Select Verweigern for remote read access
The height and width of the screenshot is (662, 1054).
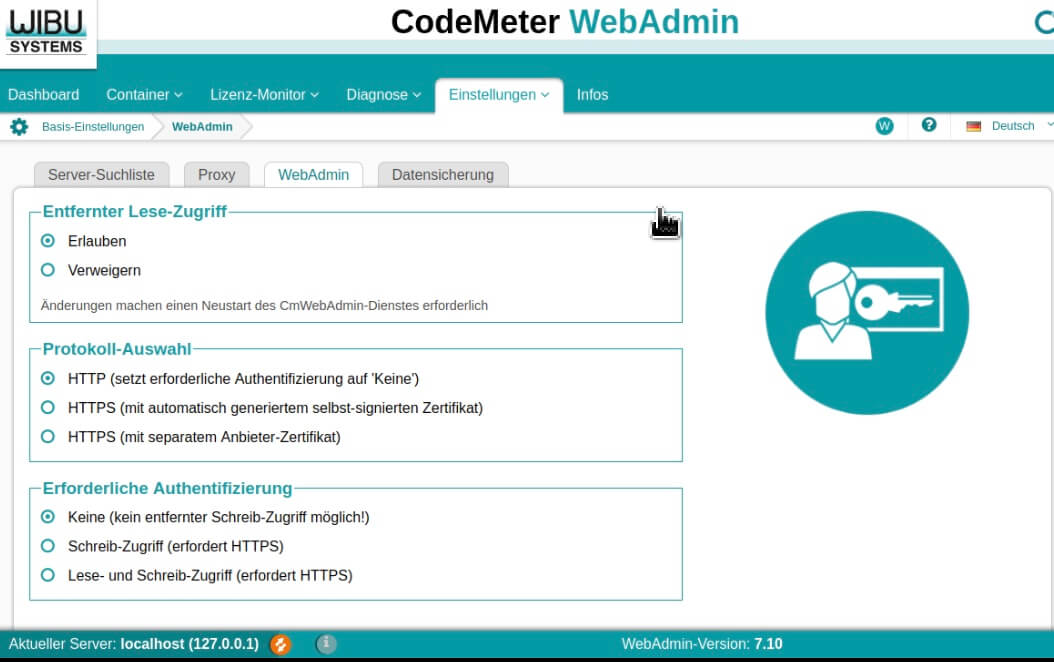tap(48, 270)
